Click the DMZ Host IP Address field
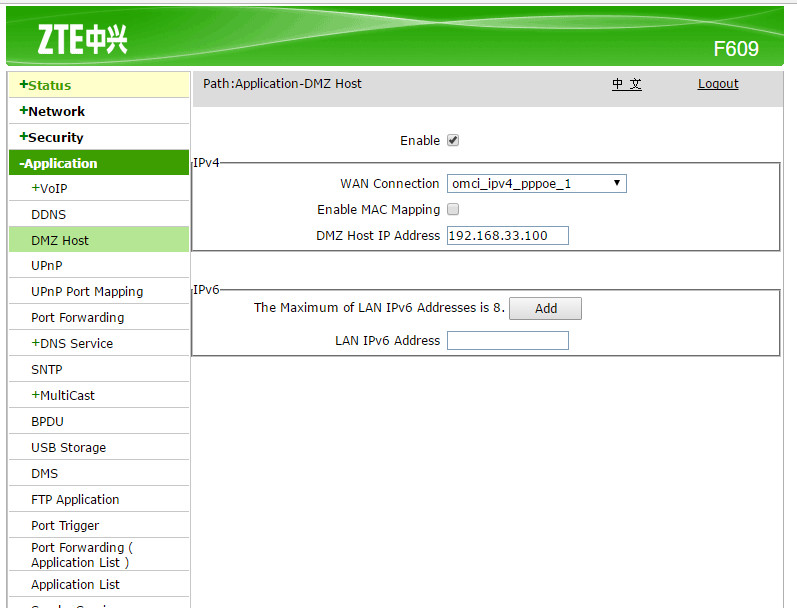797x608 pixels. [508, 235]
